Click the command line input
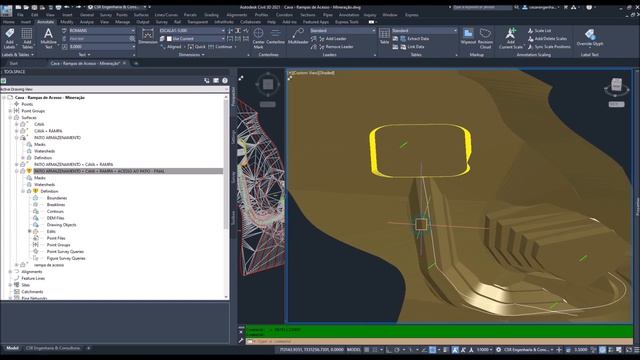Image resolution: width=640 pixels, height=360 pixels. [439, 341]
